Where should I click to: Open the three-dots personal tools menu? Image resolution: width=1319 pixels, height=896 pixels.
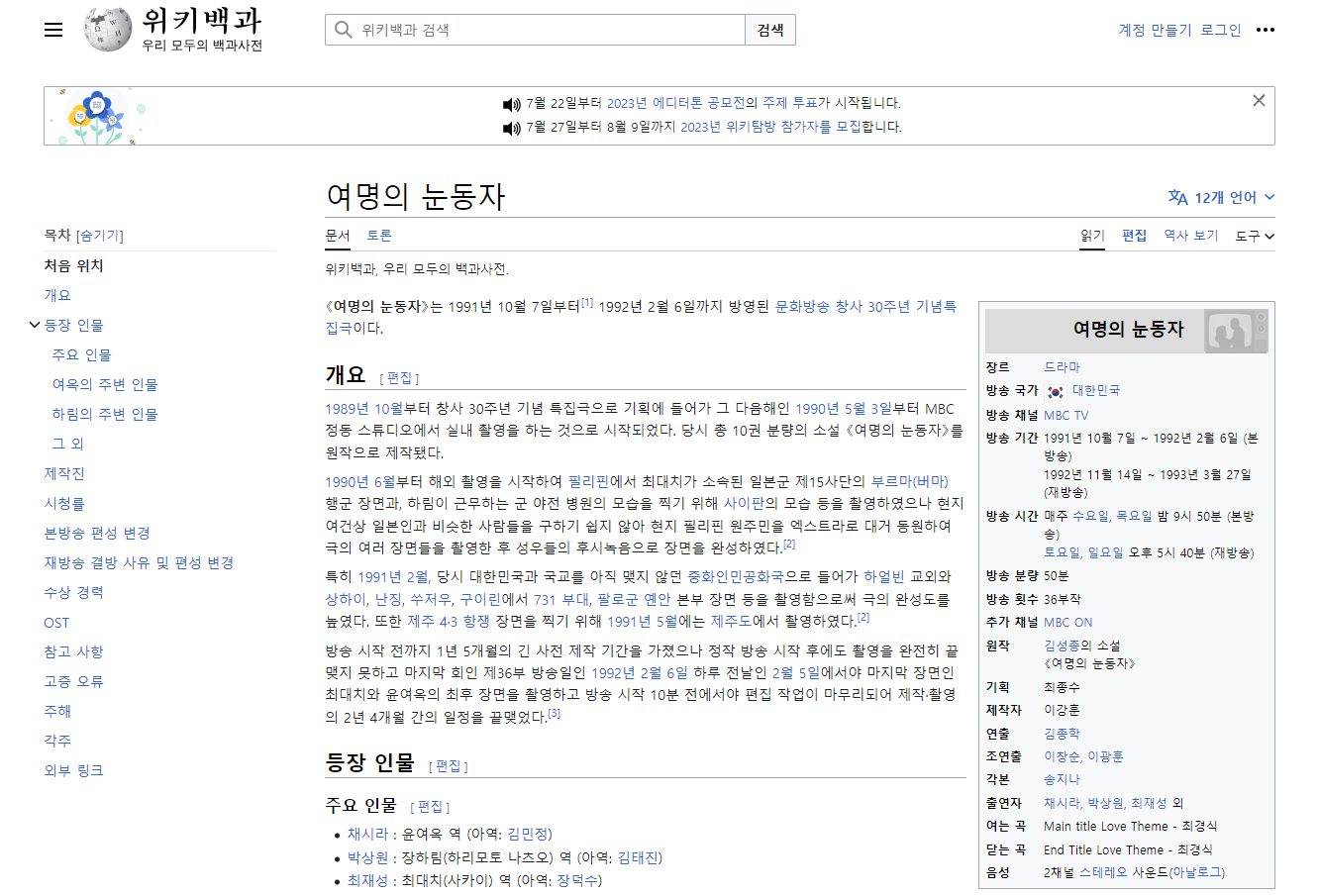[1266, 30]
